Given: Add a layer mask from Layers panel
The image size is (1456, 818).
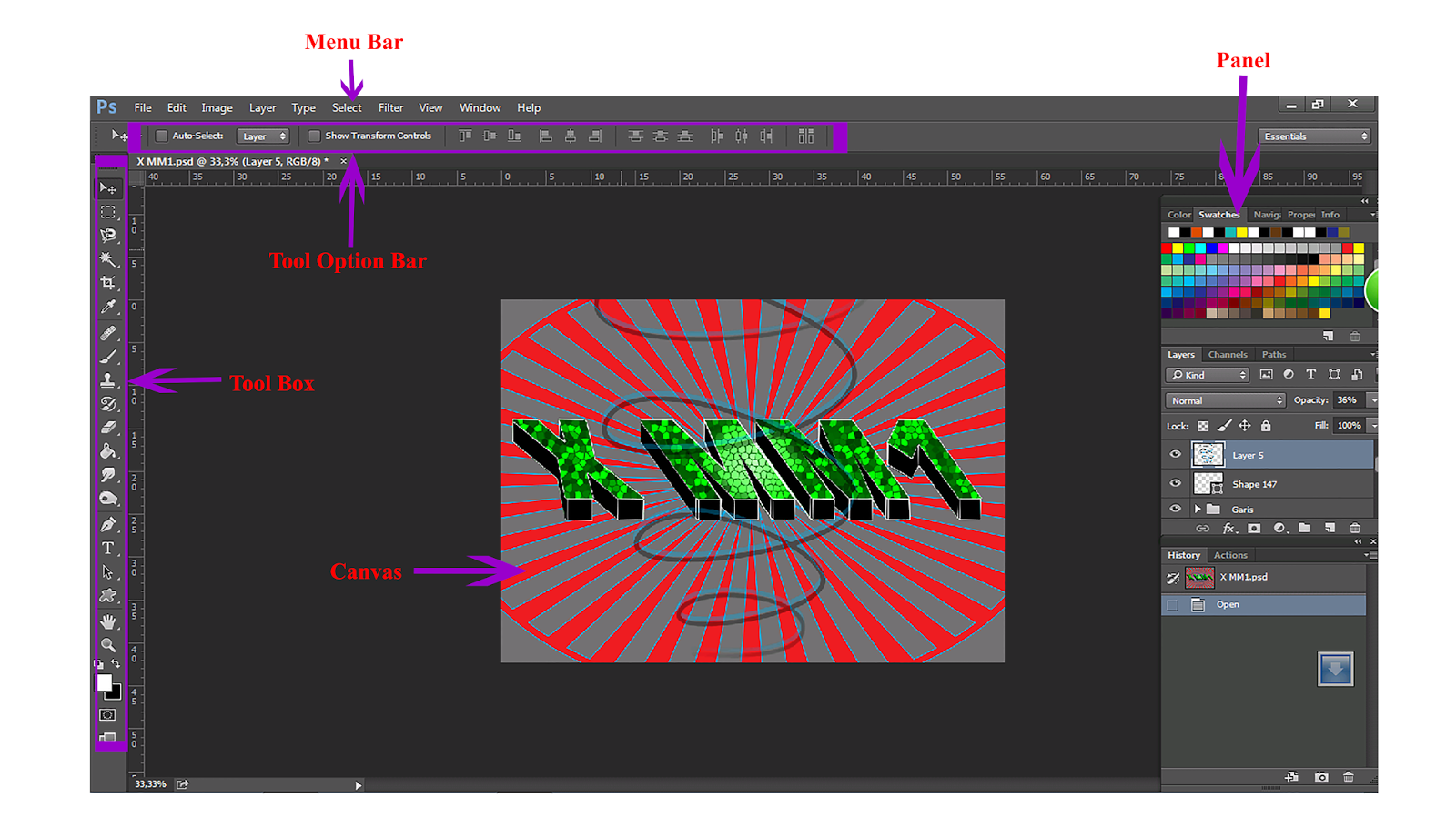Looking at the screenshot, I should pyautogui.click(x=1254, y=528).
